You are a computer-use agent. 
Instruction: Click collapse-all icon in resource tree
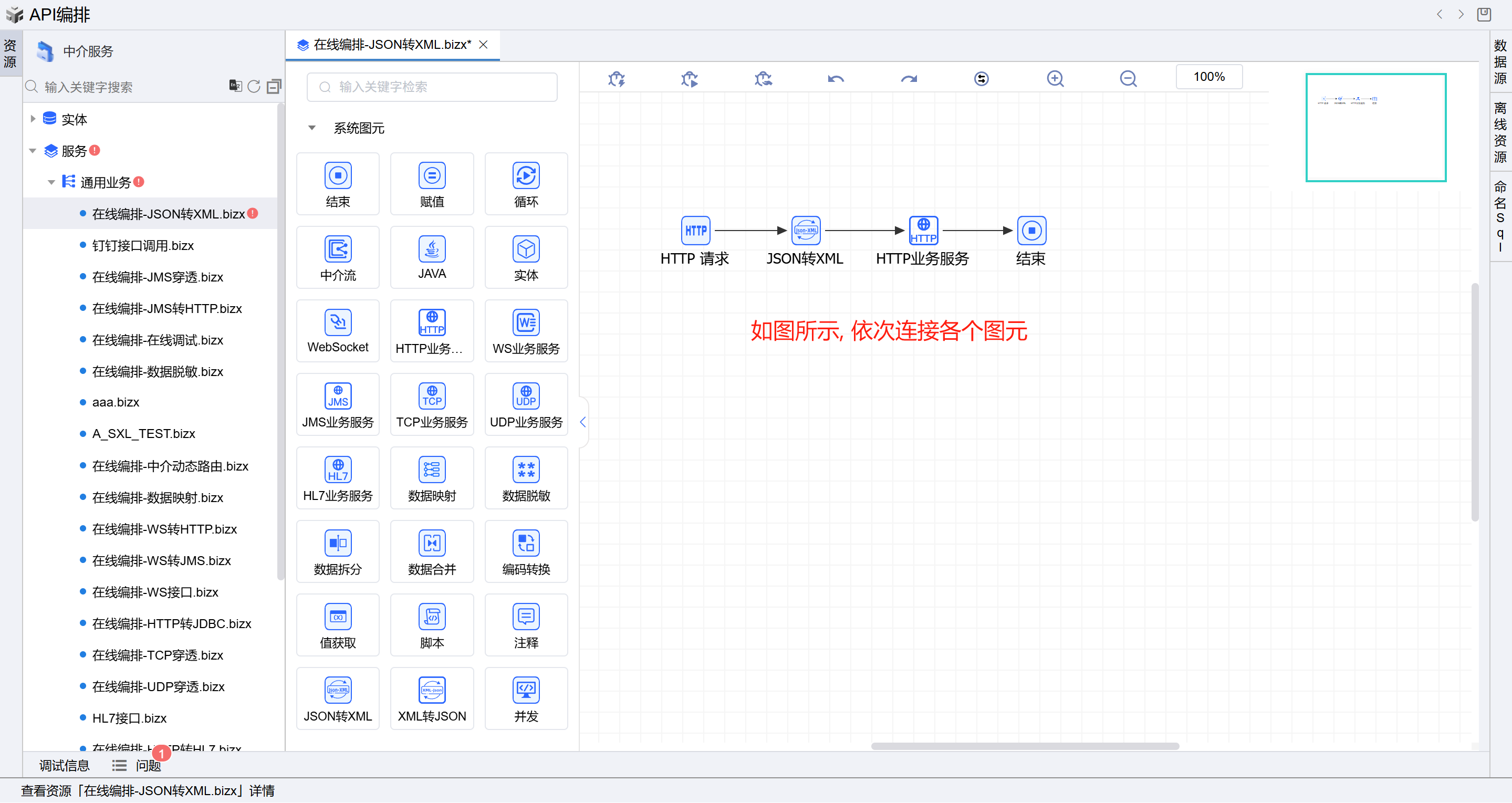pyautogui.click(x=274, y=86)
